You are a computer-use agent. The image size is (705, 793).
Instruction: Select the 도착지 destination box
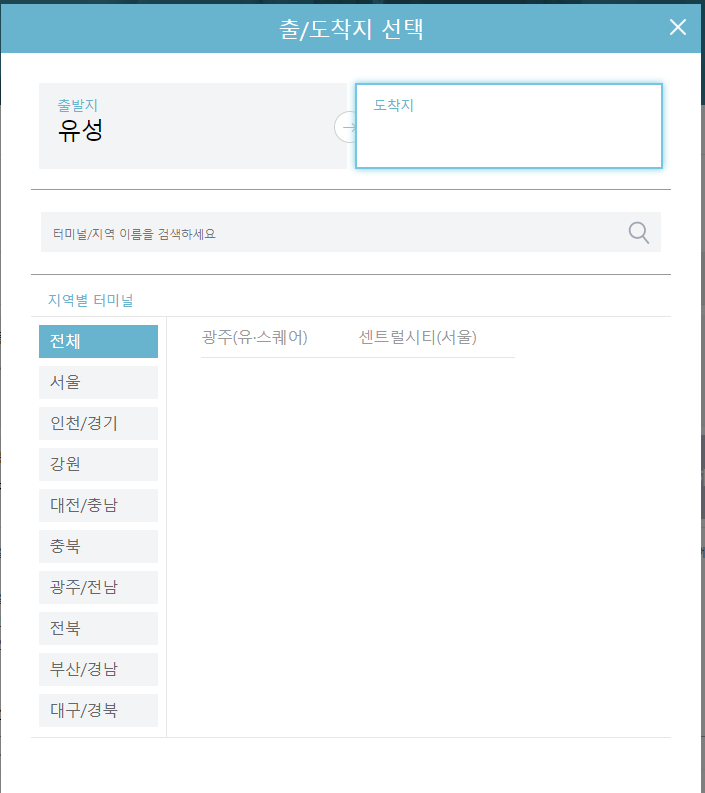(509, 126)
